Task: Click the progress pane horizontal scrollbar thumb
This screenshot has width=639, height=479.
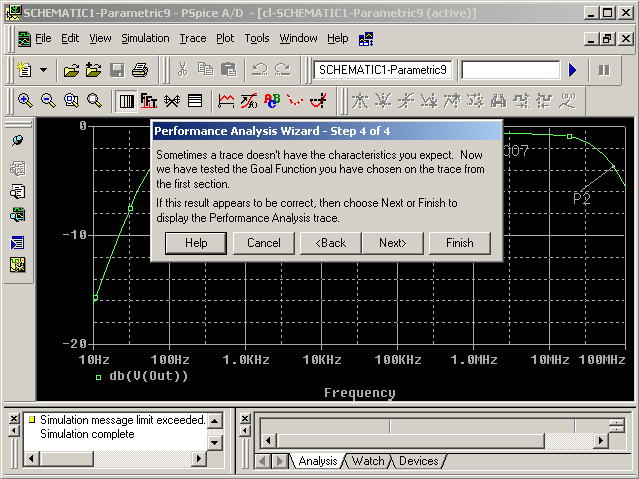Action: [x=411, y=441]
